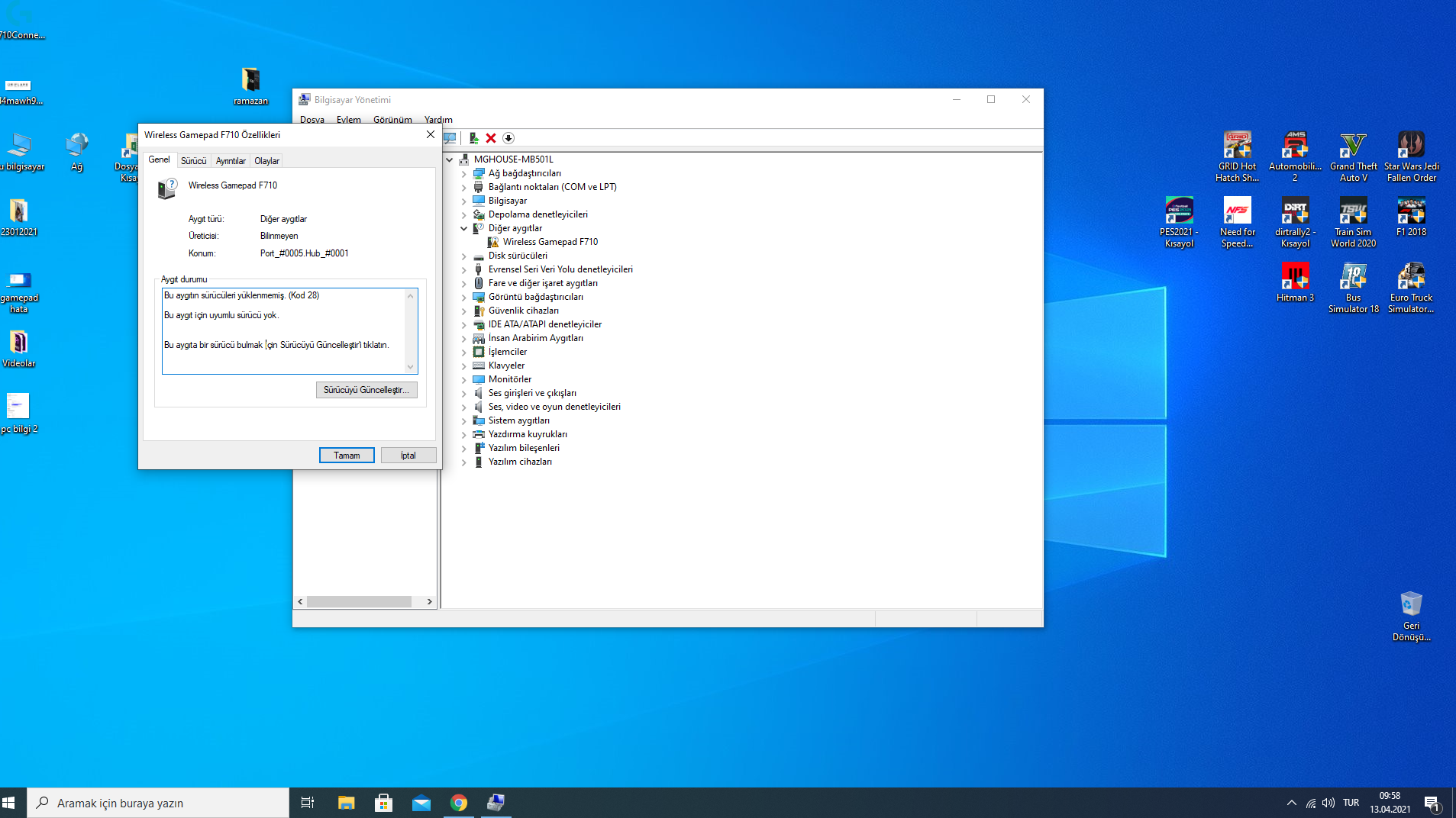The image size is (1456, 818).
Task: Open the Dosya menu
Action: pyautogui.click(x=312, y=120)
